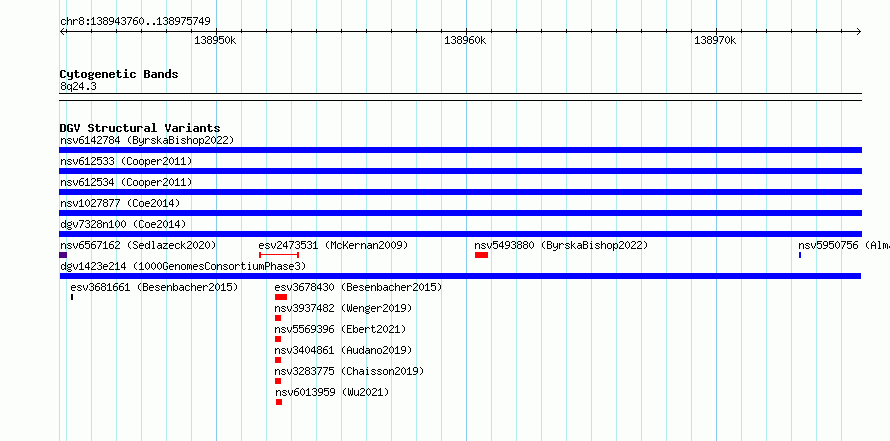The image size is (890, 441).
Task: Click nsv6567162 (Sedlazeck2020) label
Action: pyautogui.click(x=138, y=245)
